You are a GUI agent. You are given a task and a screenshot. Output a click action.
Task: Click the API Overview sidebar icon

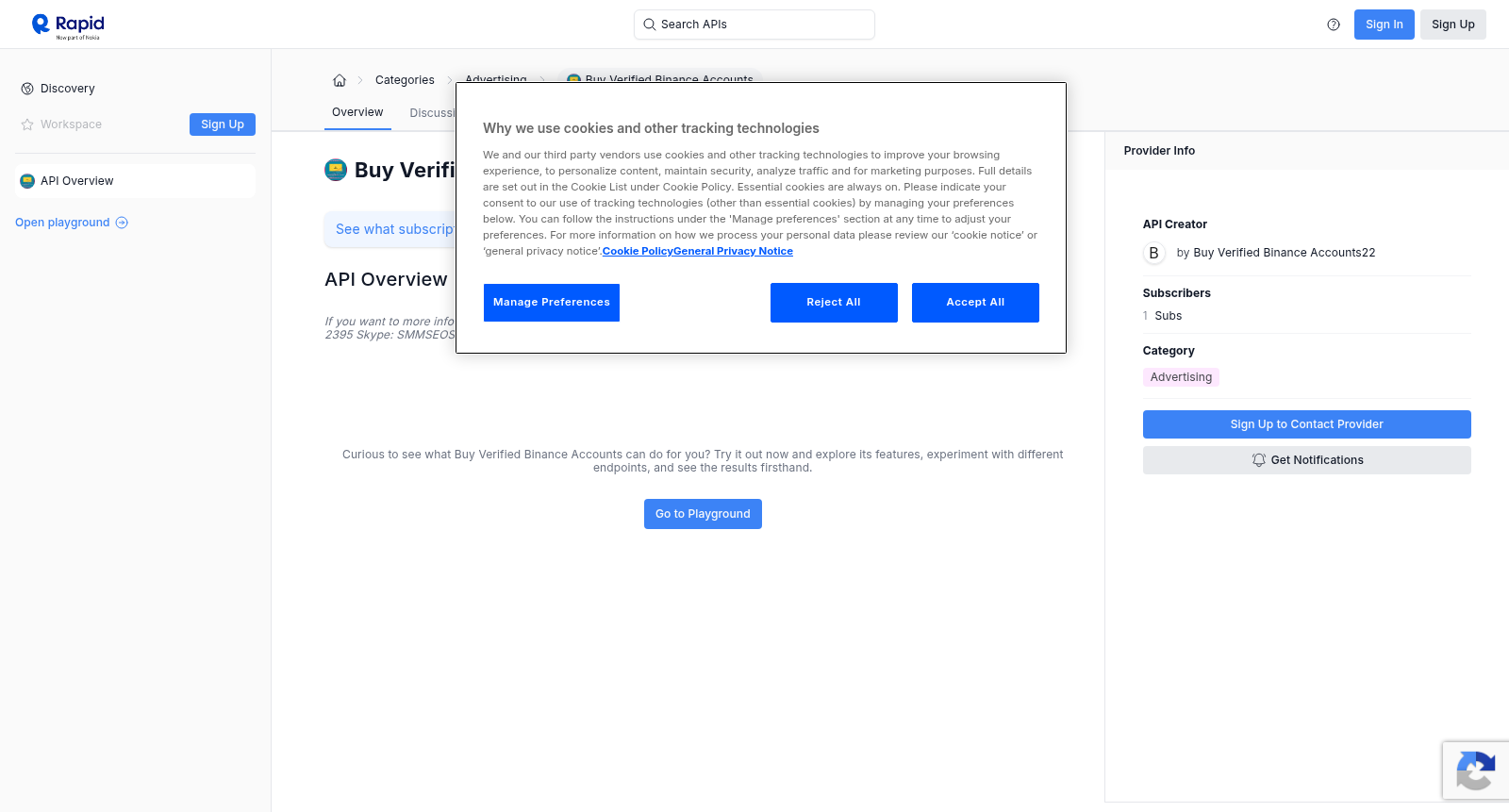tap(27, 181)
